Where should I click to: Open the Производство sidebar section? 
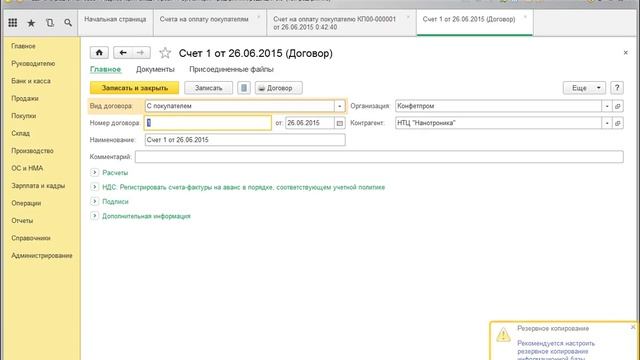[32, 151]
